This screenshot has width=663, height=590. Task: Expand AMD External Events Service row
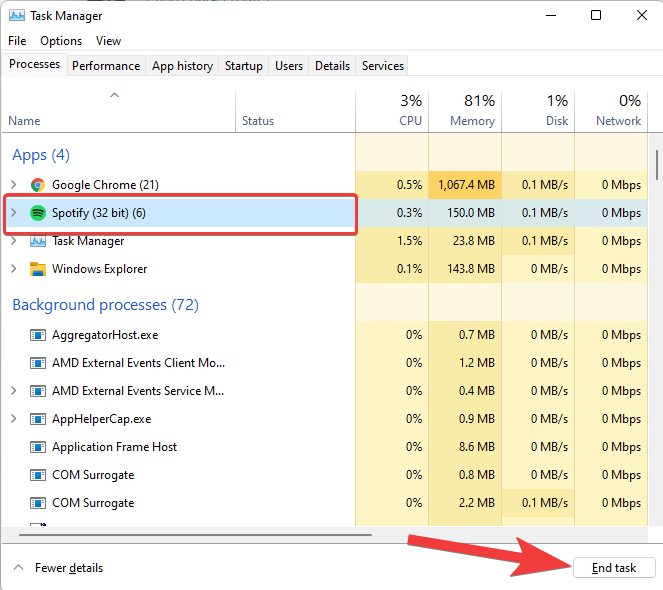14,391
